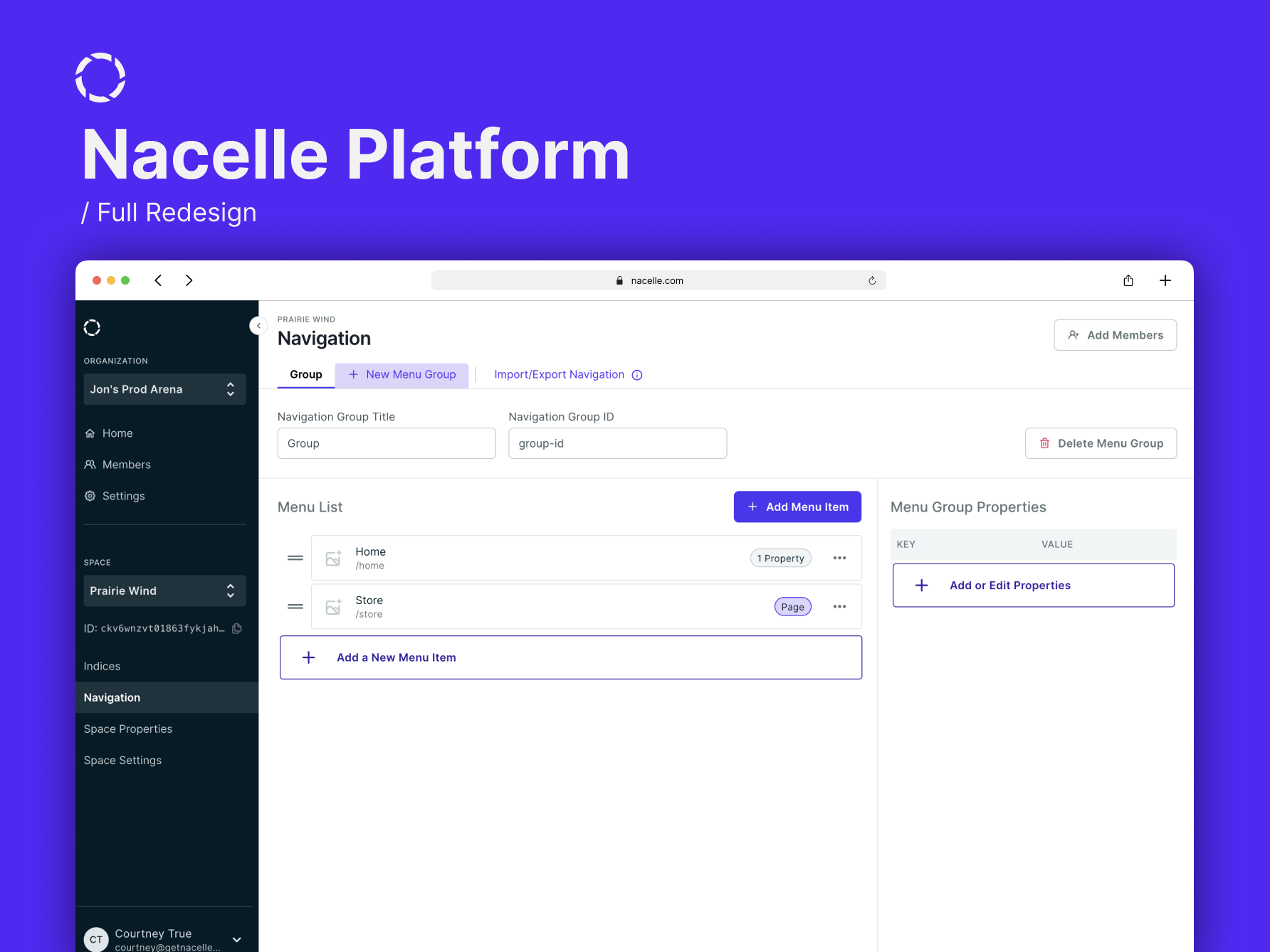This screenshot has height=952, width=1270.
Task: Open a new browser tab with plus
Action: click(x=1165, y=280)
